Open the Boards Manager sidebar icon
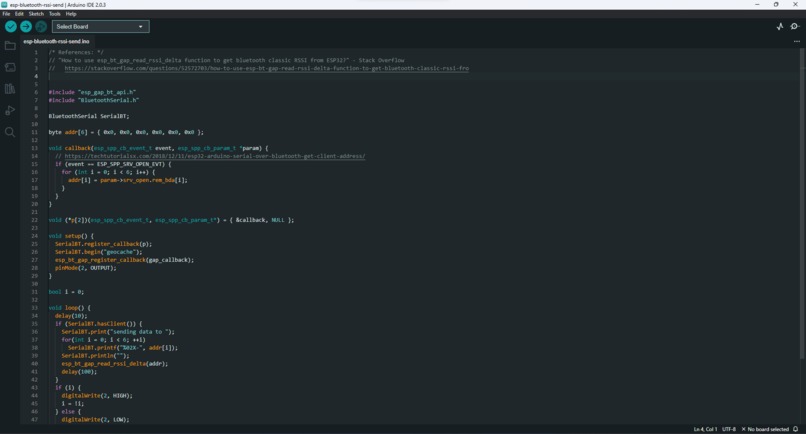The height and width of the screenshot is (434, 806). [x=10, y=67]
